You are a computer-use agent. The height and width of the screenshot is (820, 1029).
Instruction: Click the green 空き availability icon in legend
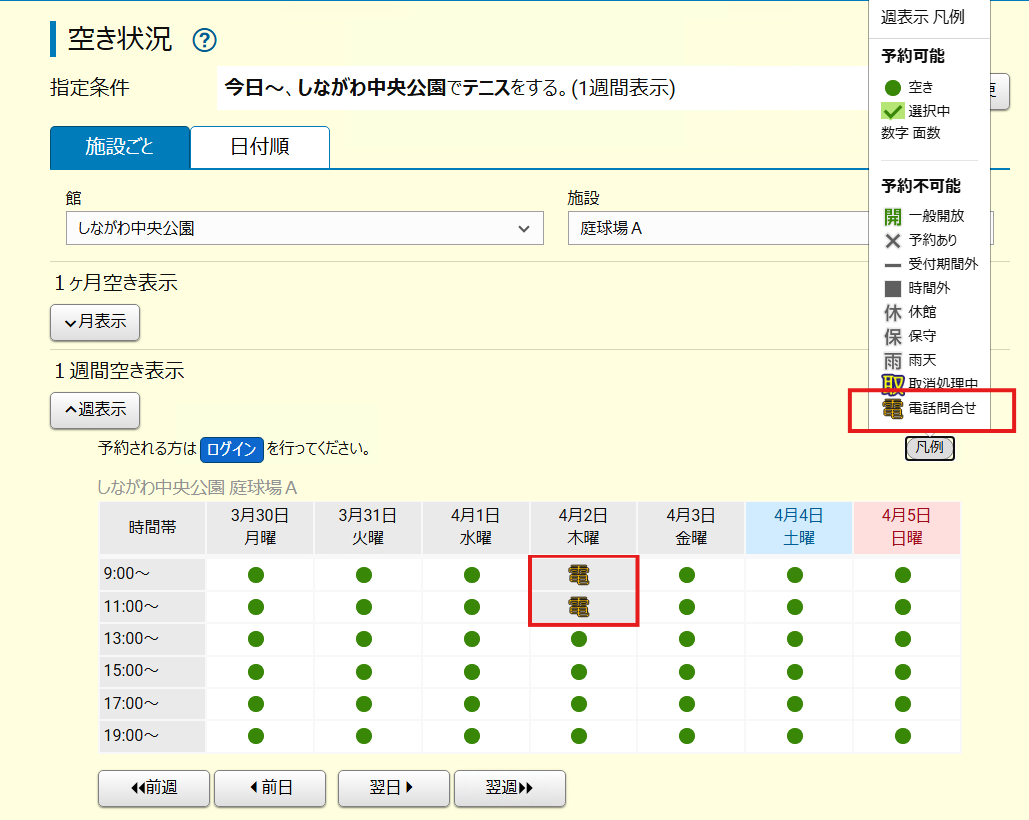click(895, 87)
